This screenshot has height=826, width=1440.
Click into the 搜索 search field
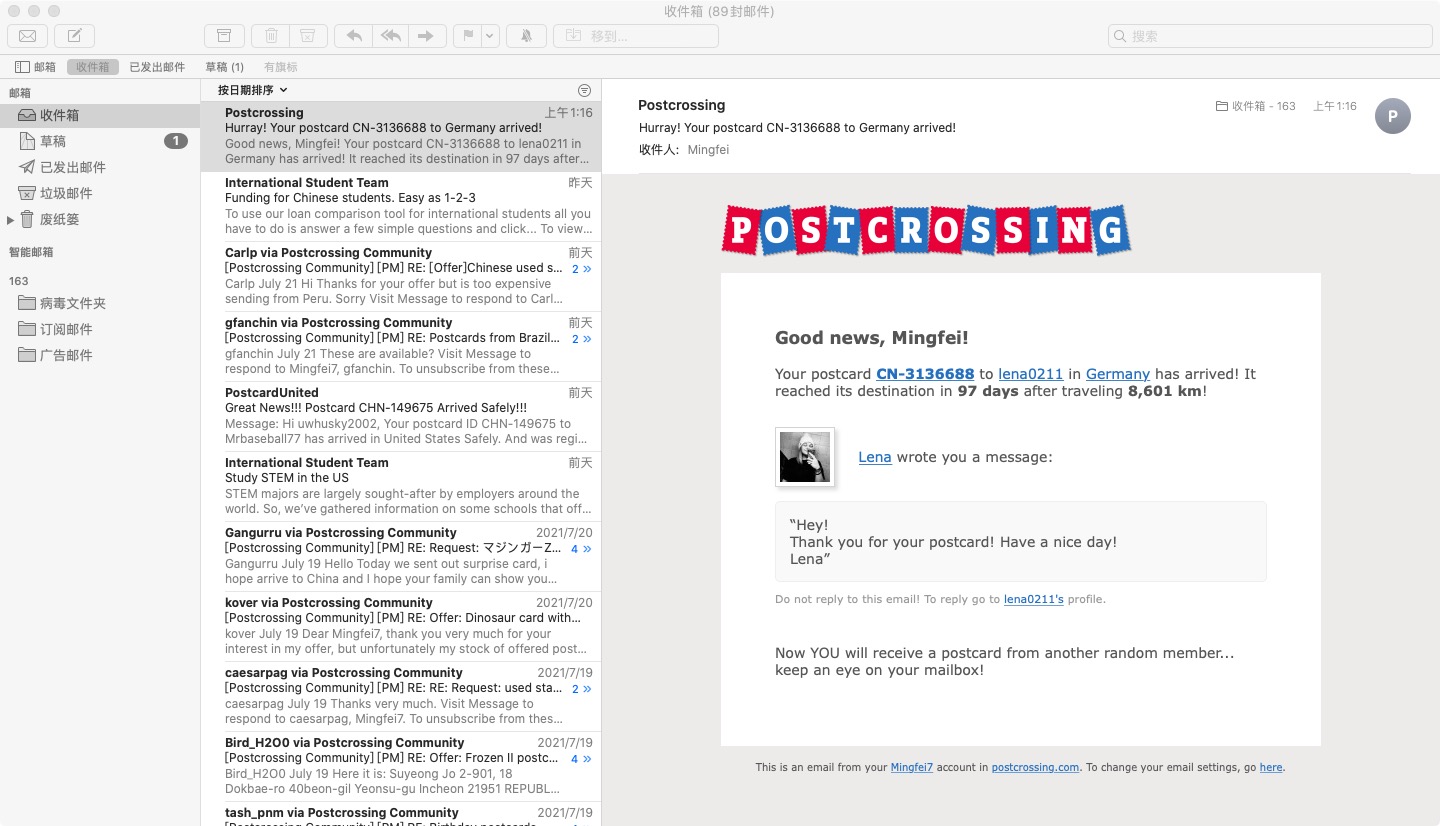pyautogui.click(x=1270, y=36)
